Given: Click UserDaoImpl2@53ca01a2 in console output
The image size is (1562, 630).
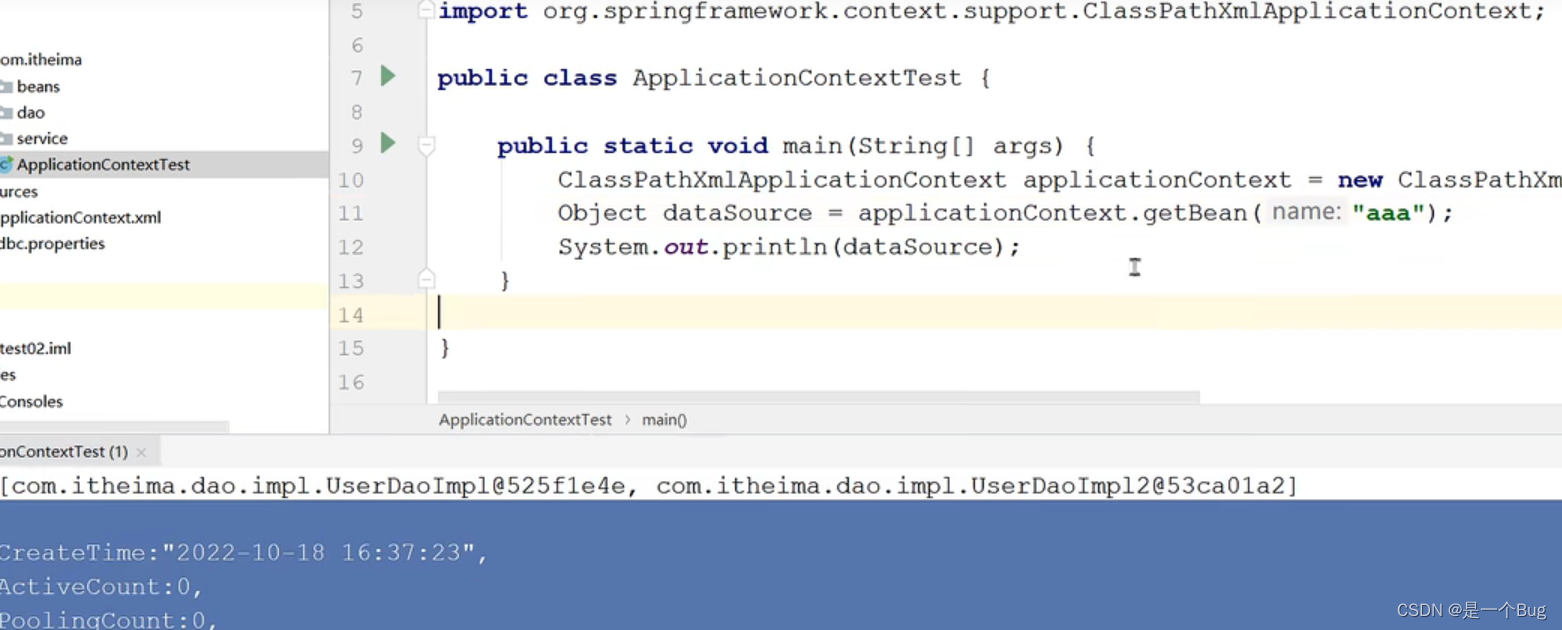Looking at the screenshot, I should (x=1128, y=487).
